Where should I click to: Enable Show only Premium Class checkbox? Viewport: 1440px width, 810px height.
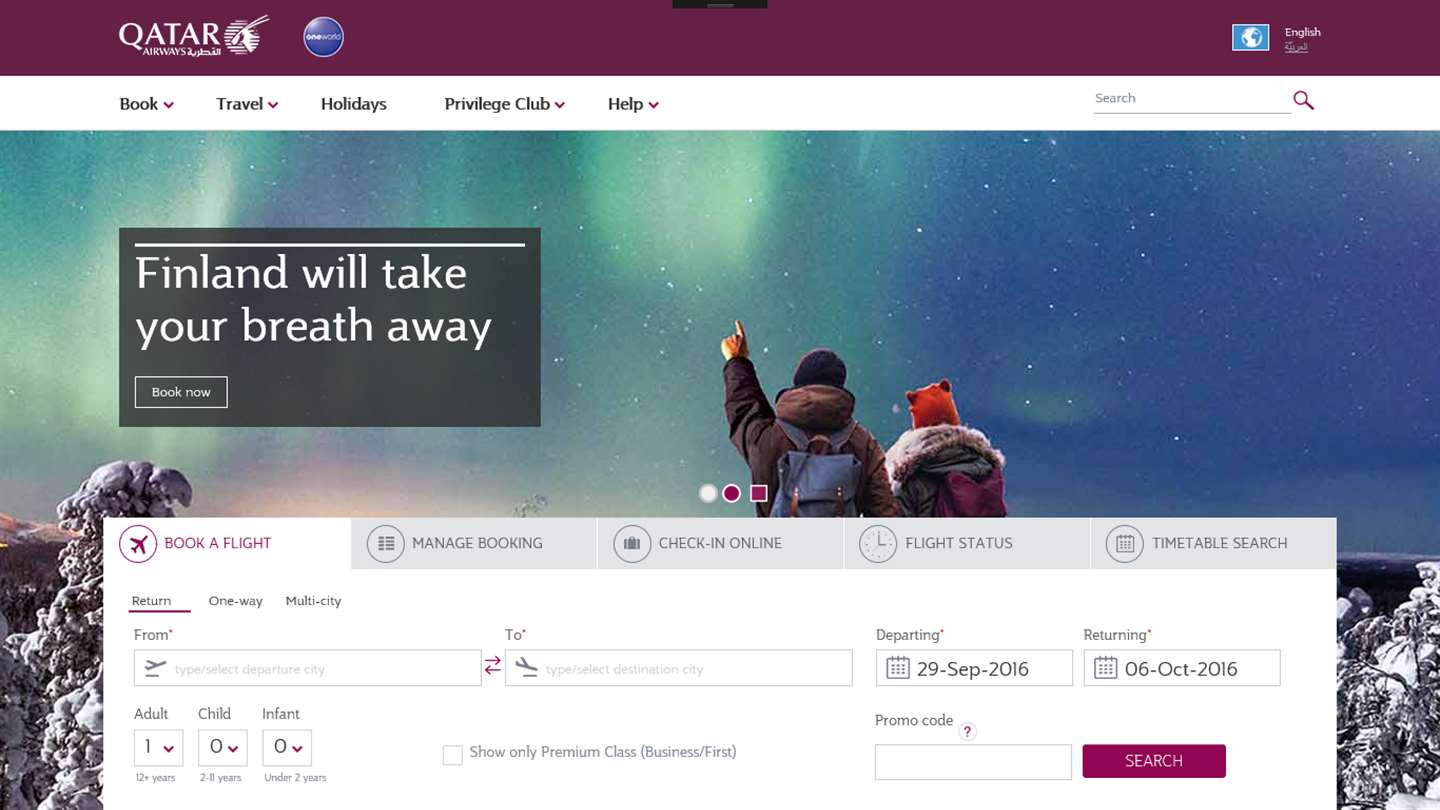point(453,755)
